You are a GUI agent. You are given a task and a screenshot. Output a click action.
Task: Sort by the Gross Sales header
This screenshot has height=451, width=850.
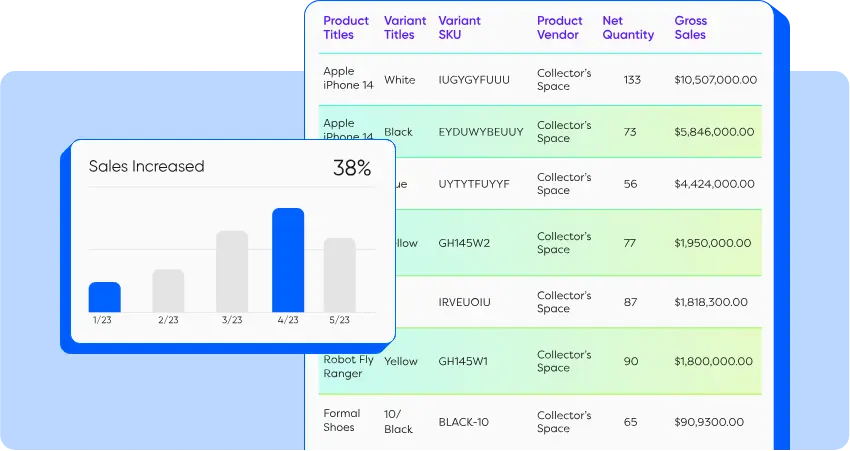pyautogui.click(x=690, y=28)
